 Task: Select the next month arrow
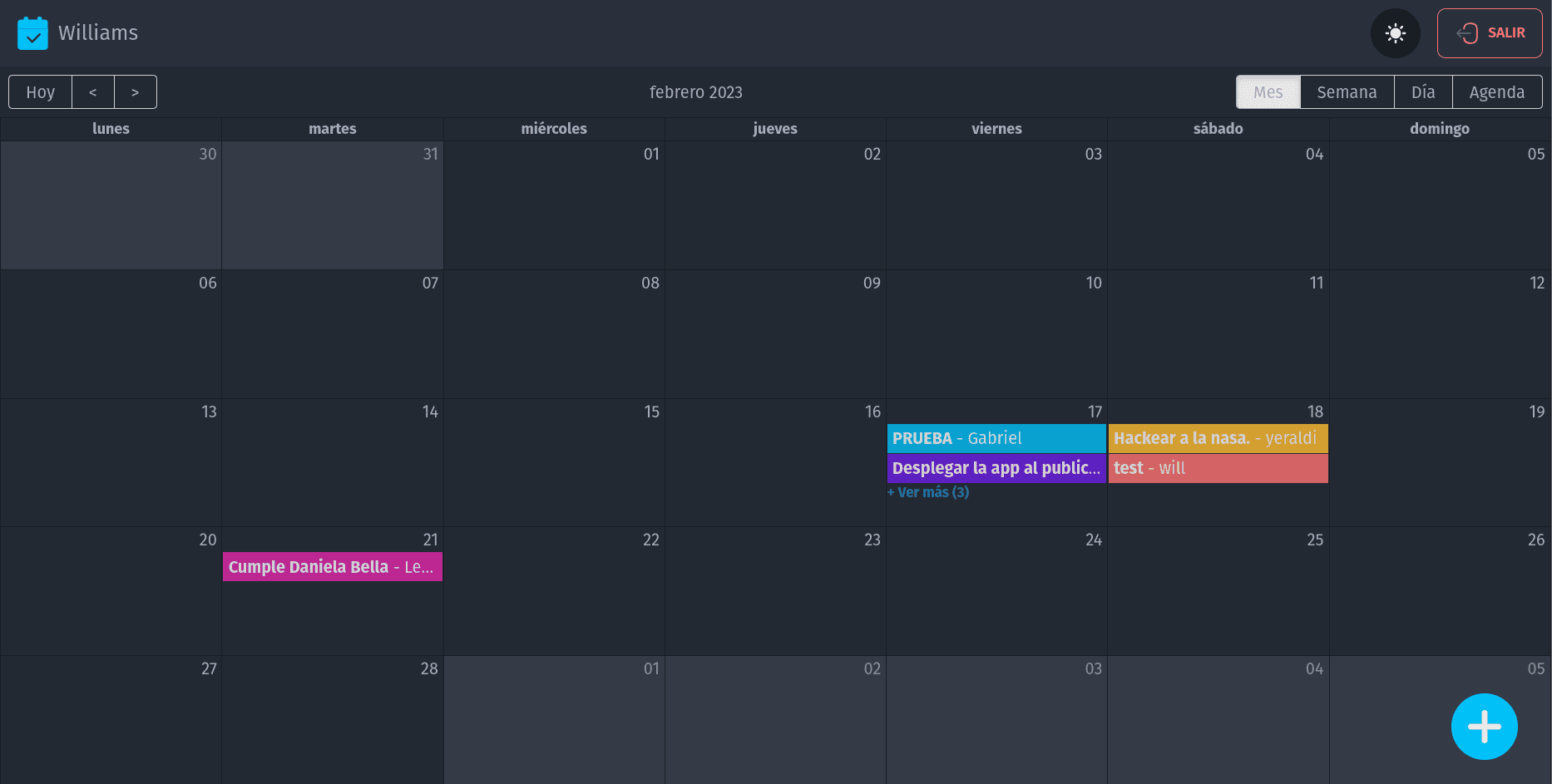click(x=136, y=91)
